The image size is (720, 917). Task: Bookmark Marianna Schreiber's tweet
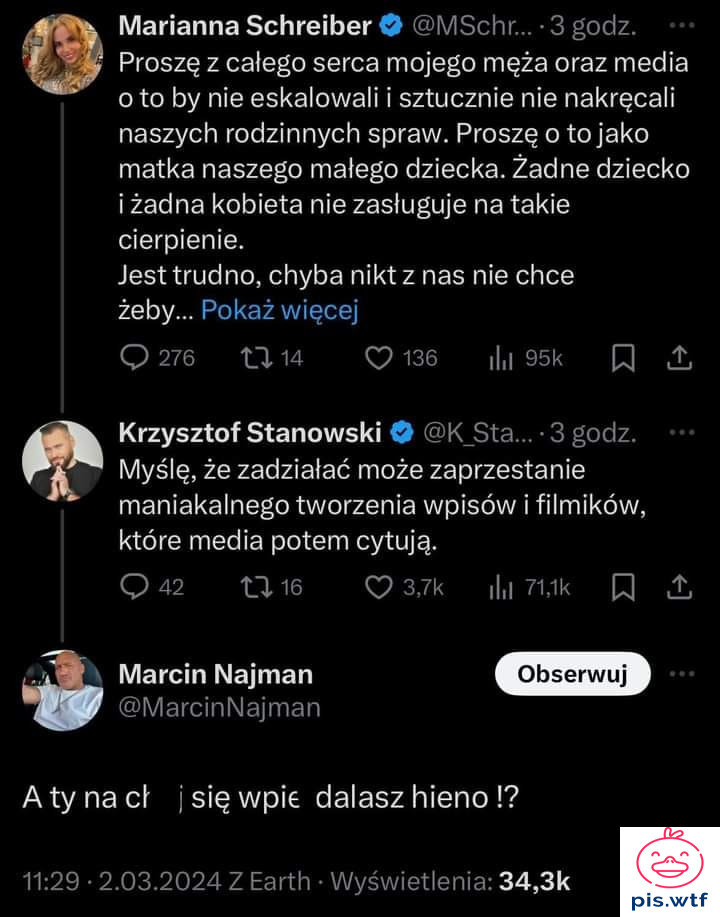tap(623, 357)
